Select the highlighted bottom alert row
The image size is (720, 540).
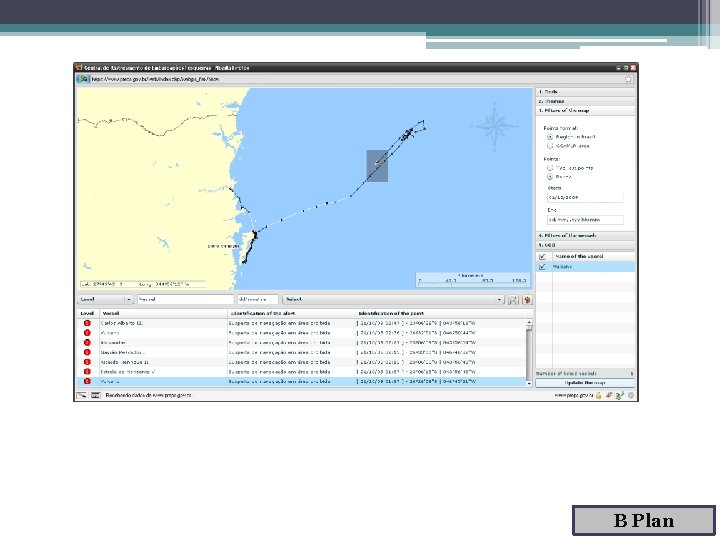tap(301, 382)
